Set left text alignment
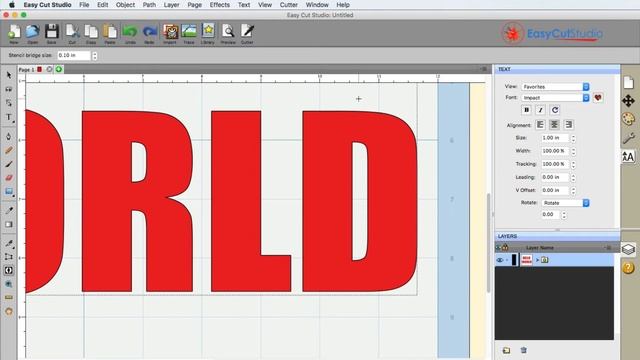640x360 pixels. click(x=540, y=125)
